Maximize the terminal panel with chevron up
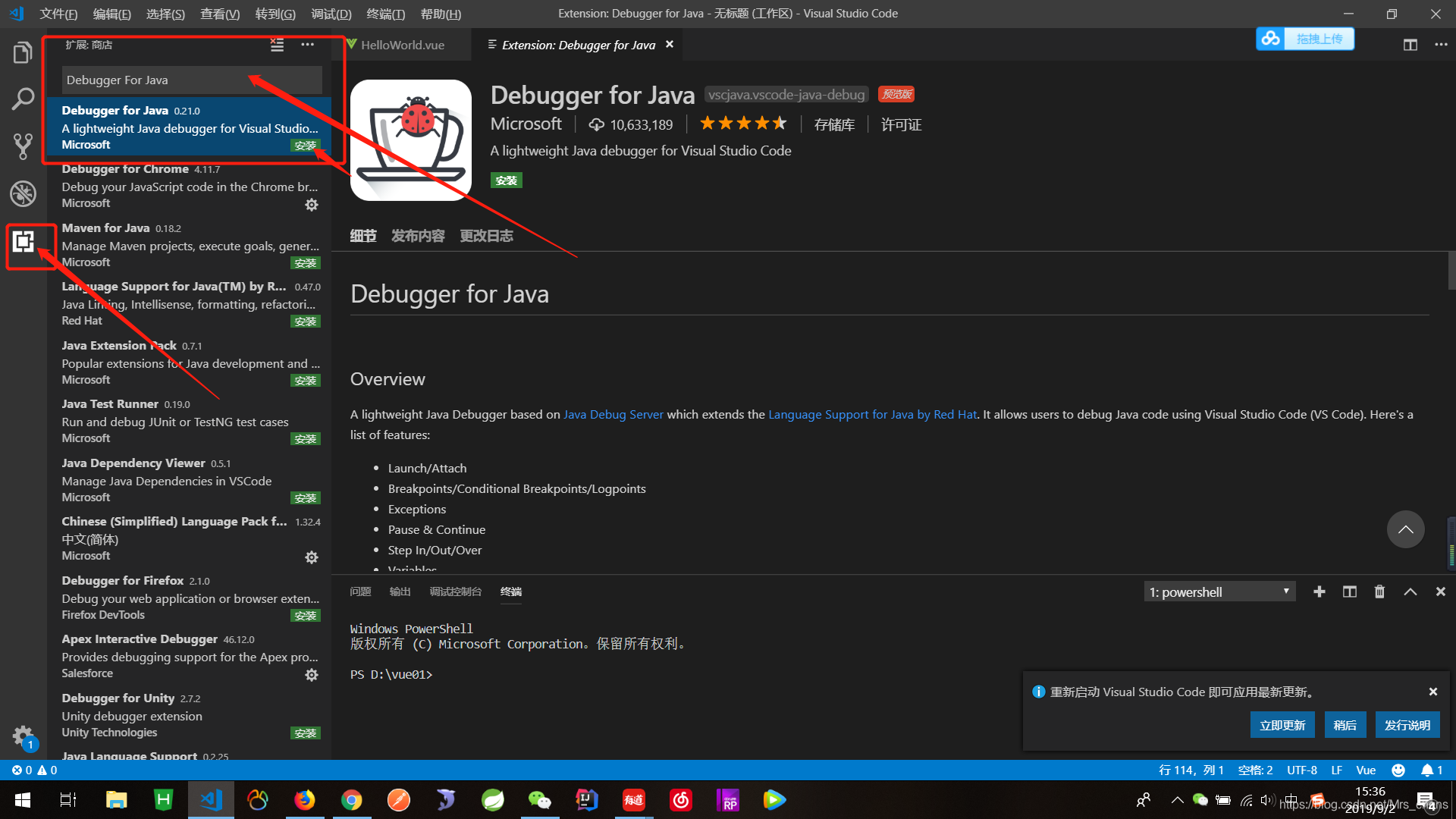The height and width of the screenshot is (819, 1456). [1410, 591]
